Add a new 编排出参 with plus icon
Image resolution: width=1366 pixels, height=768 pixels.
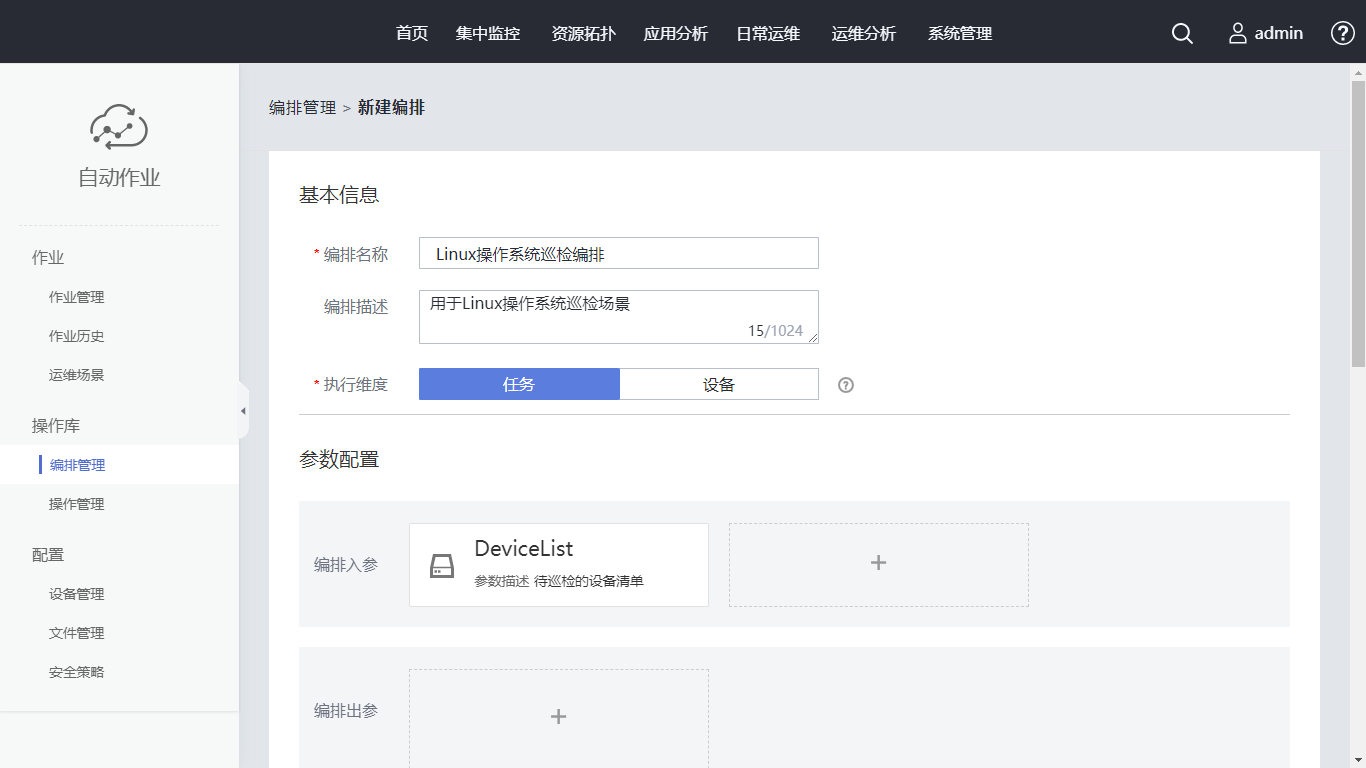[558, 717]
